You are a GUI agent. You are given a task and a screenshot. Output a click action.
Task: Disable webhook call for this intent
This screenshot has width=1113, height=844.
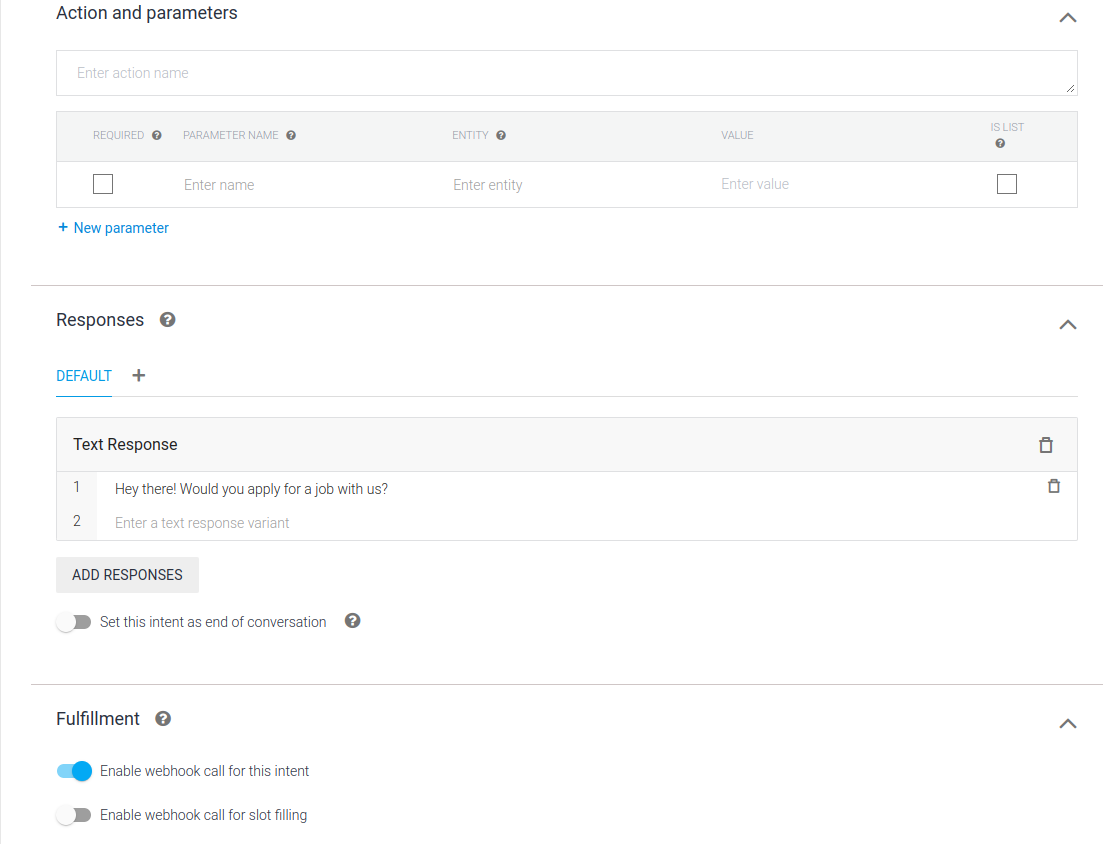pyautogui.click(x=74, y=771)
